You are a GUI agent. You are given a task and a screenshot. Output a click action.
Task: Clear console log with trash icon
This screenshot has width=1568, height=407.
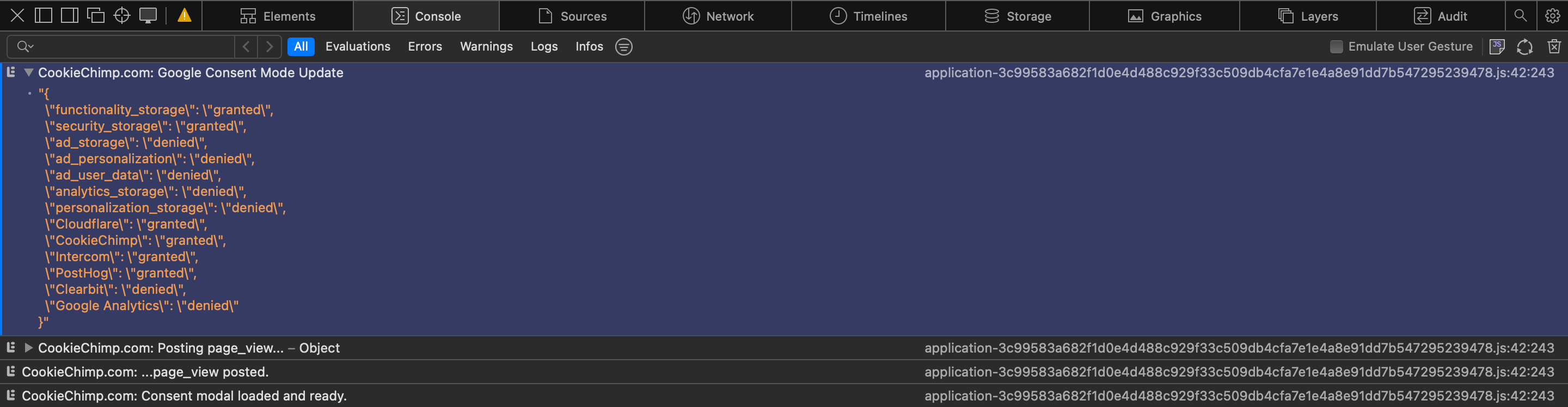(x=1554, y=46)
